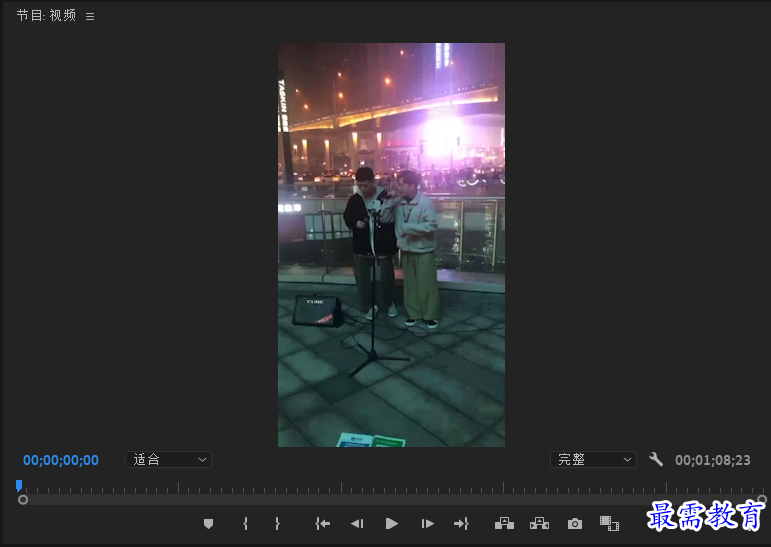Image resolution: width=771 pixels, height=547 pixels.
Task: Click the Go to In button
Action: click(x=323, y=524)
